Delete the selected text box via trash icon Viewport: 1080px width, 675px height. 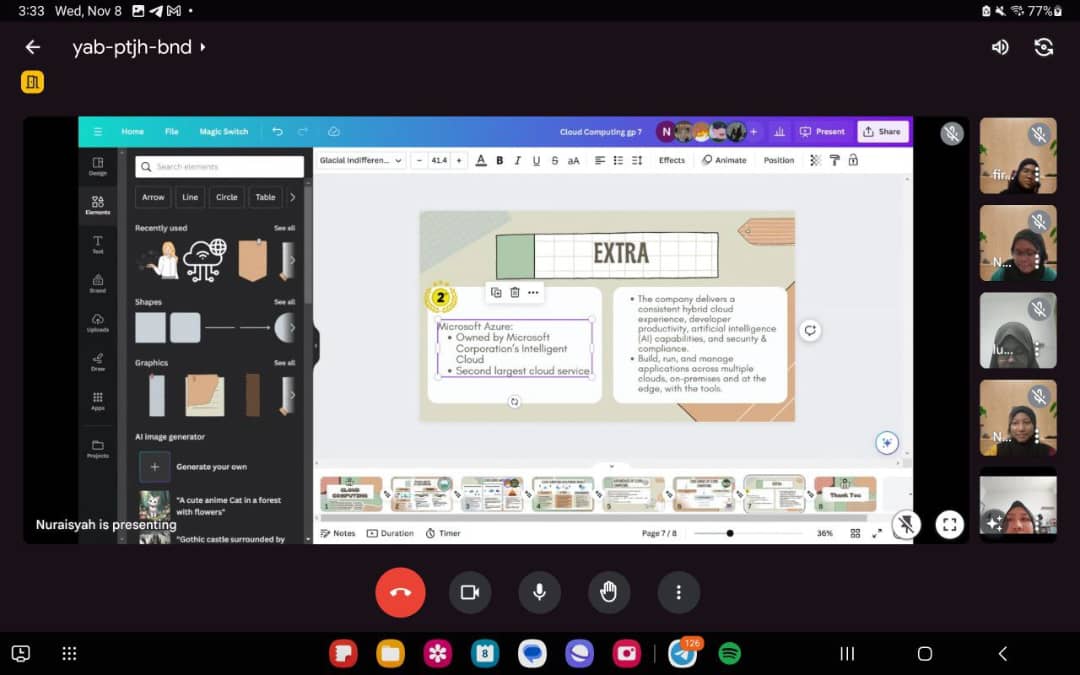coord(515,293)
